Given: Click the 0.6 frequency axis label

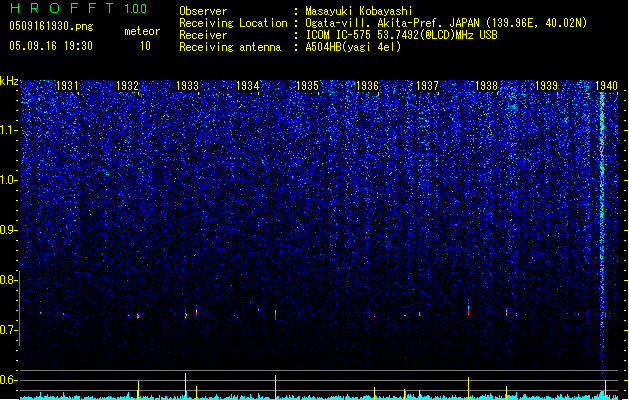Looking at the screenshot, I should pyautogui.click(x=8, y=380).
